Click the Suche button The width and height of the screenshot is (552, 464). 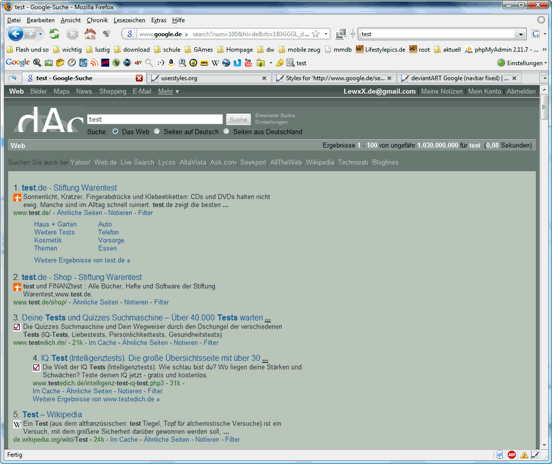(x=238, y=119)
